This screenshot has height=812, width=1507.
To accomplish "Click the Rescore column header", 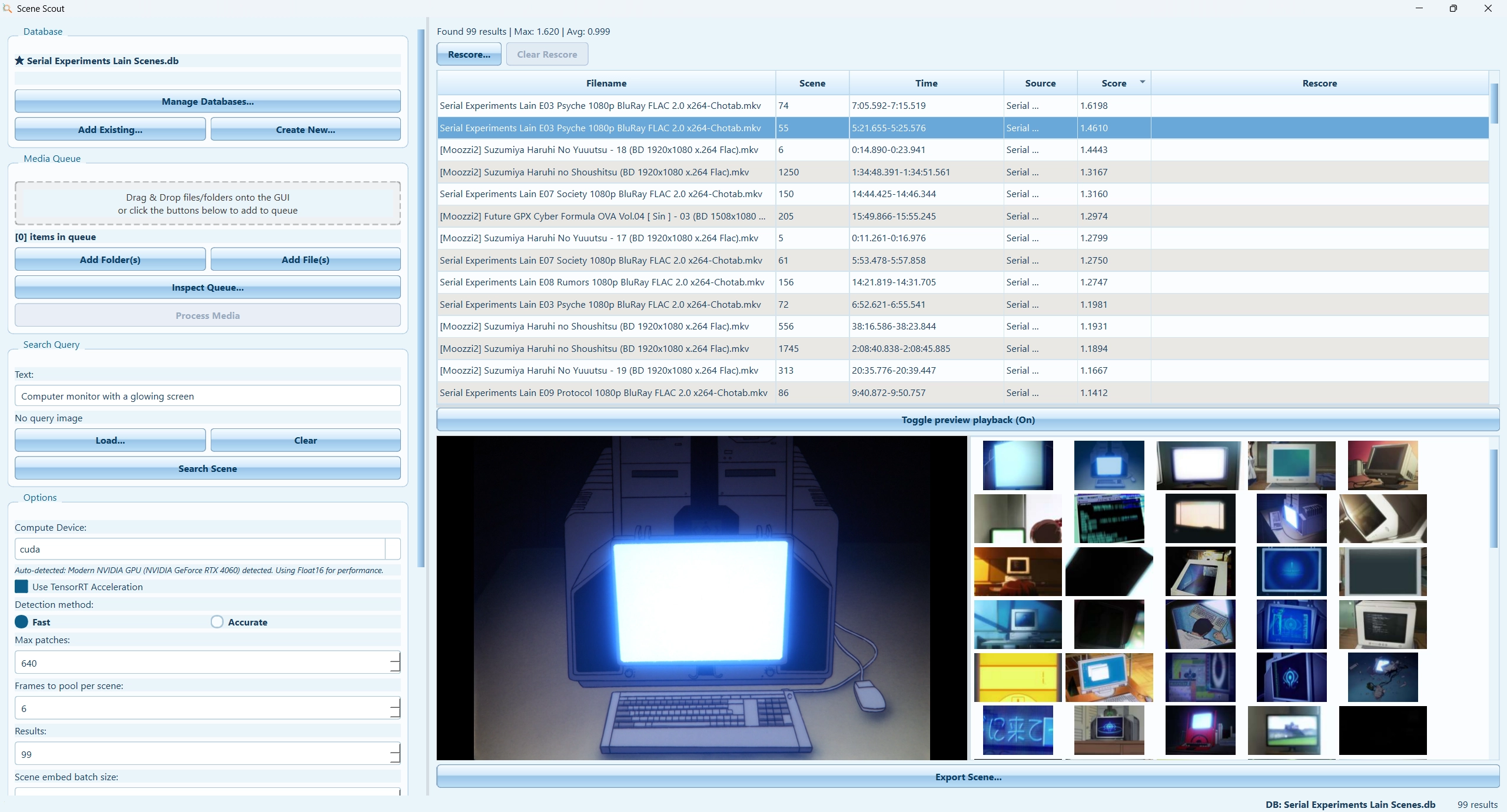I will tap(1320, 83).
